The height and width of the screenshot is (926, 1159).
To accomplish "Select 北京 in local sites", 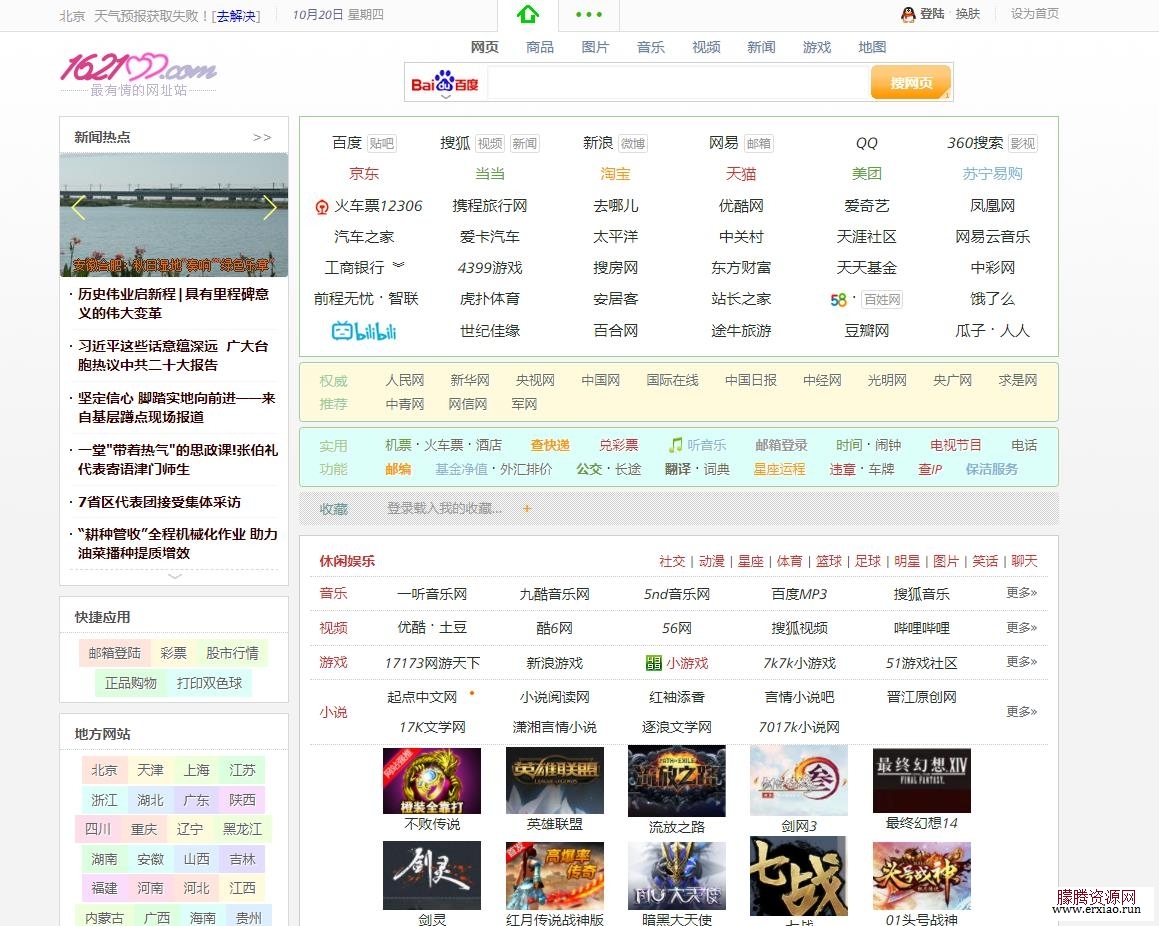I will [104, 770].
